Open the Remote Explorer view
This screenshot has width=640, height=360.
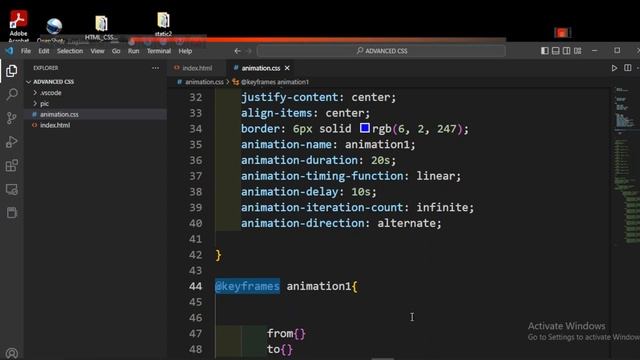click(11, 189)
